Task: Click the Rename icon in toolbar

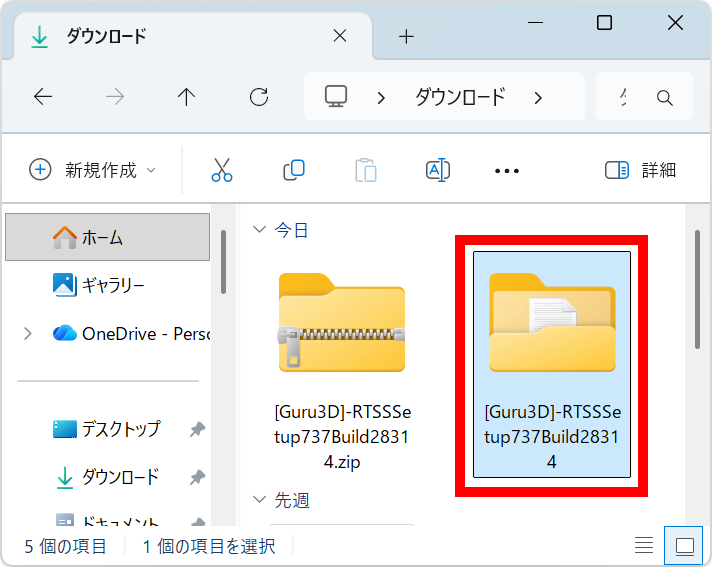Action: pos(437,170)
